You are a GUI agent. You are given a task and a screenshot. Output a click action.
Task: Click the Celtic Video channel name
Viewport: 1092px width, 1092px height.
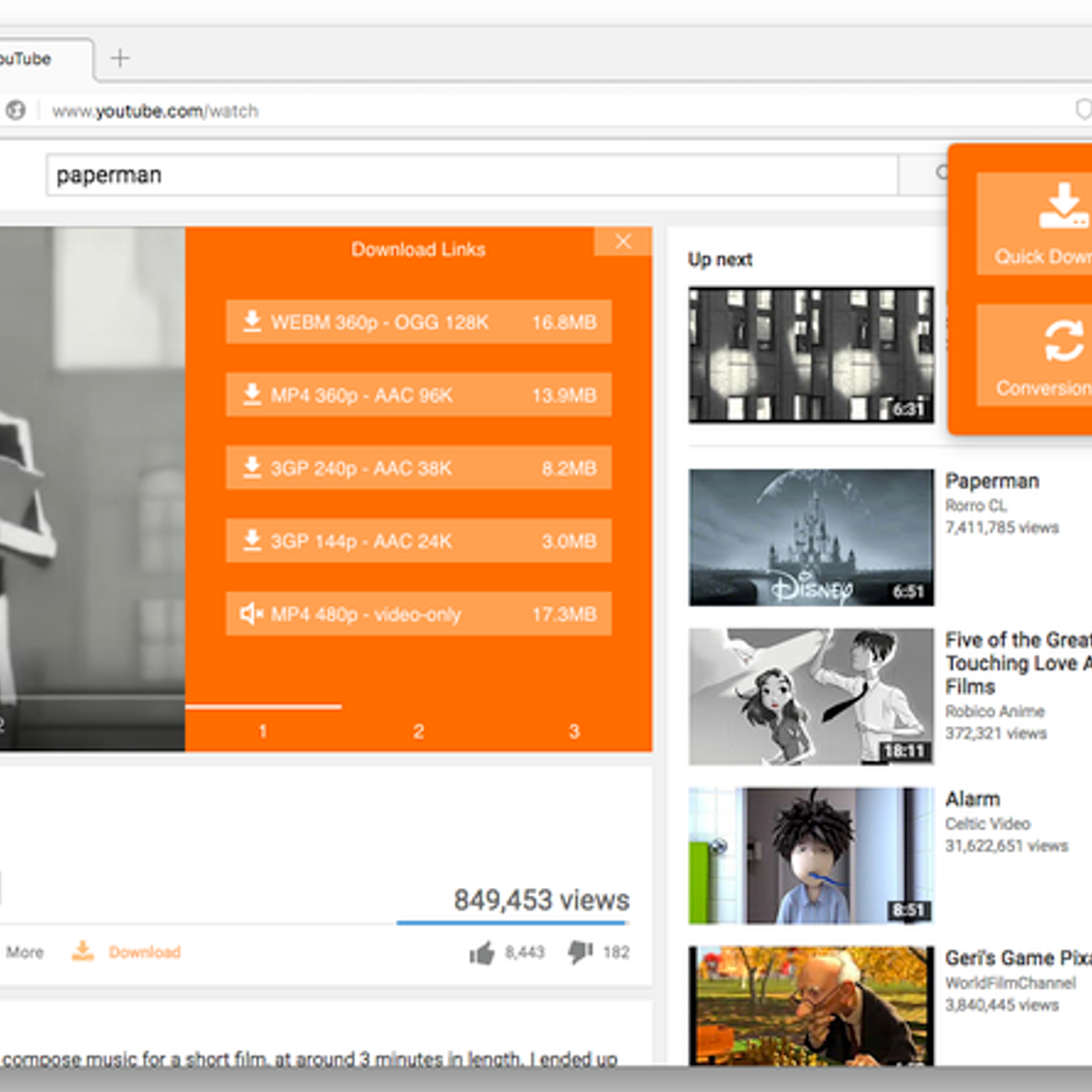click(x=988, y=824)
